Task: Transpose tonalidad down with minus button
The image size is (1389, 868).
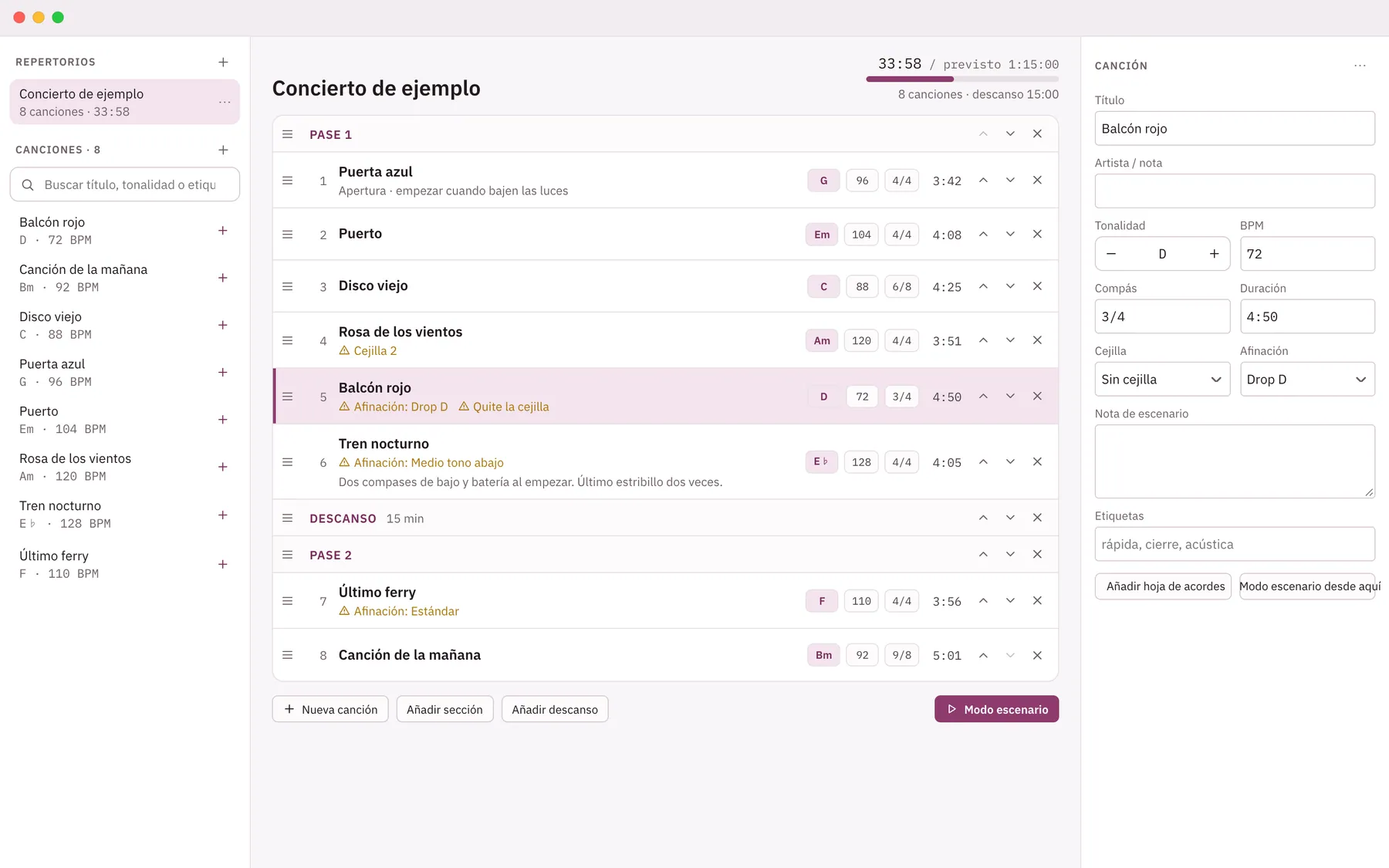Action: tap(1111, 254)
